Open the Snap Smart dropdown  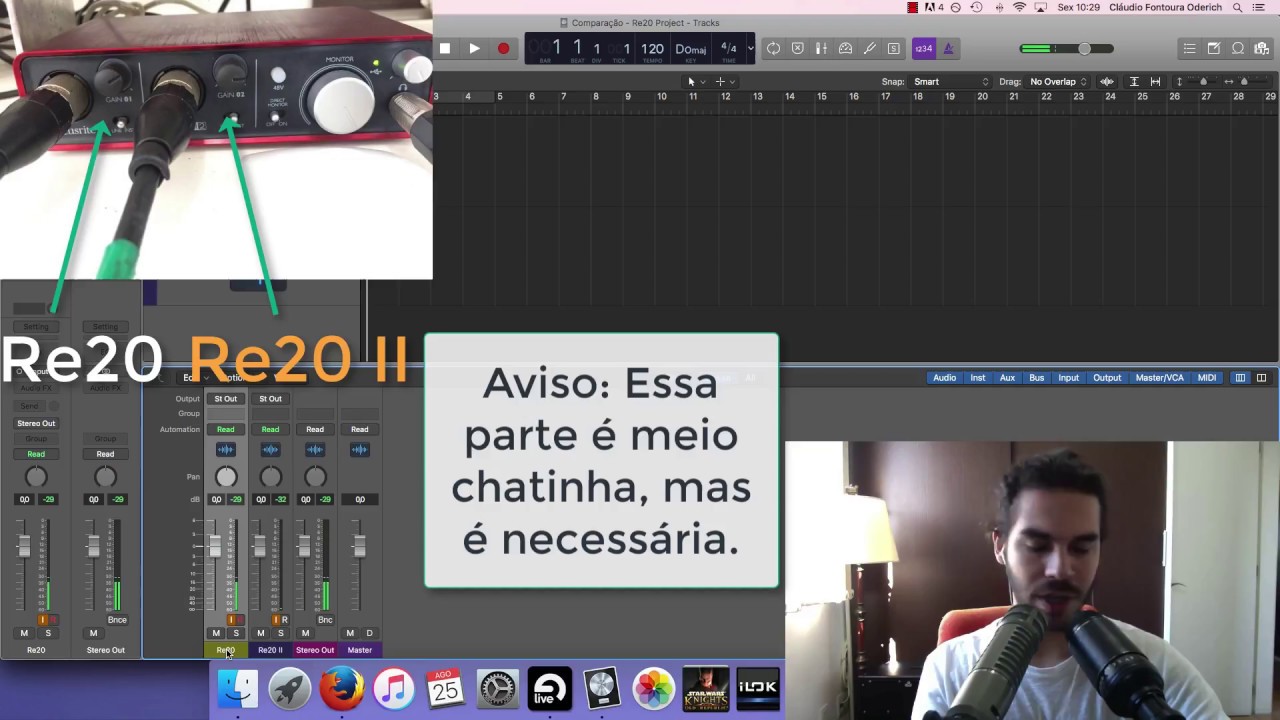click(x=950, y=81)
